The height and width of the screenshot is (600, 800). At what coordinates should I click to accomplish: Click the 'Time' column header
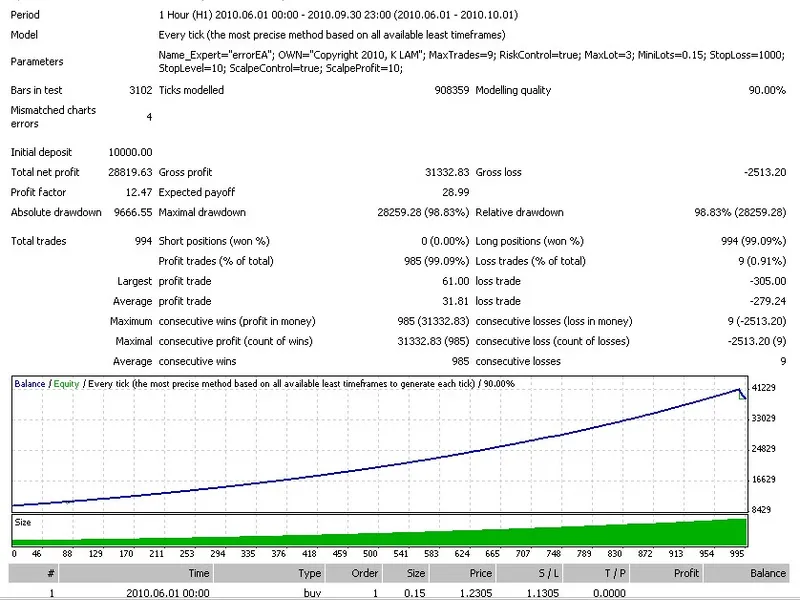(136, 573)
